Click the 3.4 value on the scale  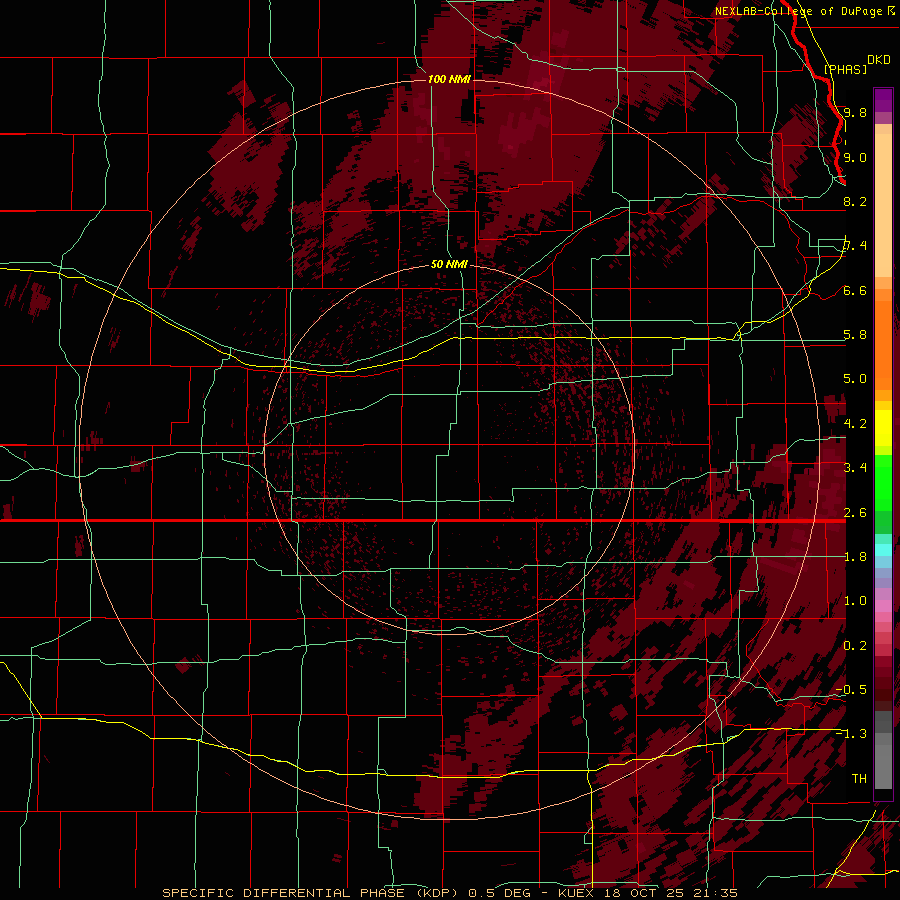(855, 468)
